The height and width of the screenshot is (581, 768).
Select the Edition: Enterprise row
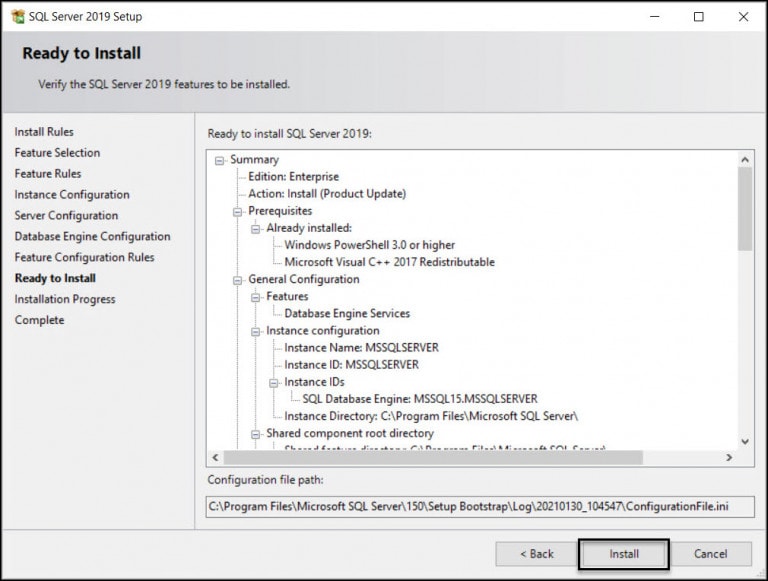pyautogui.click(x=293, y=177)
